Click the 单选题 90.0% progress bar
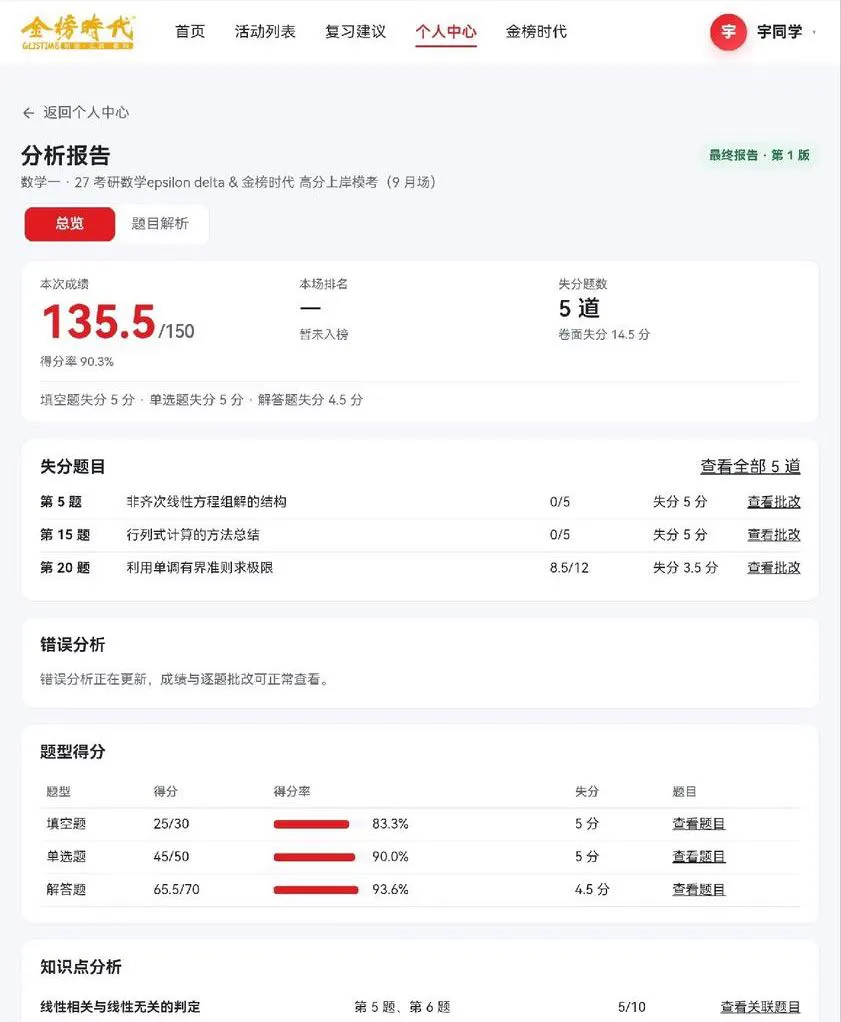 tap(314, 857)
